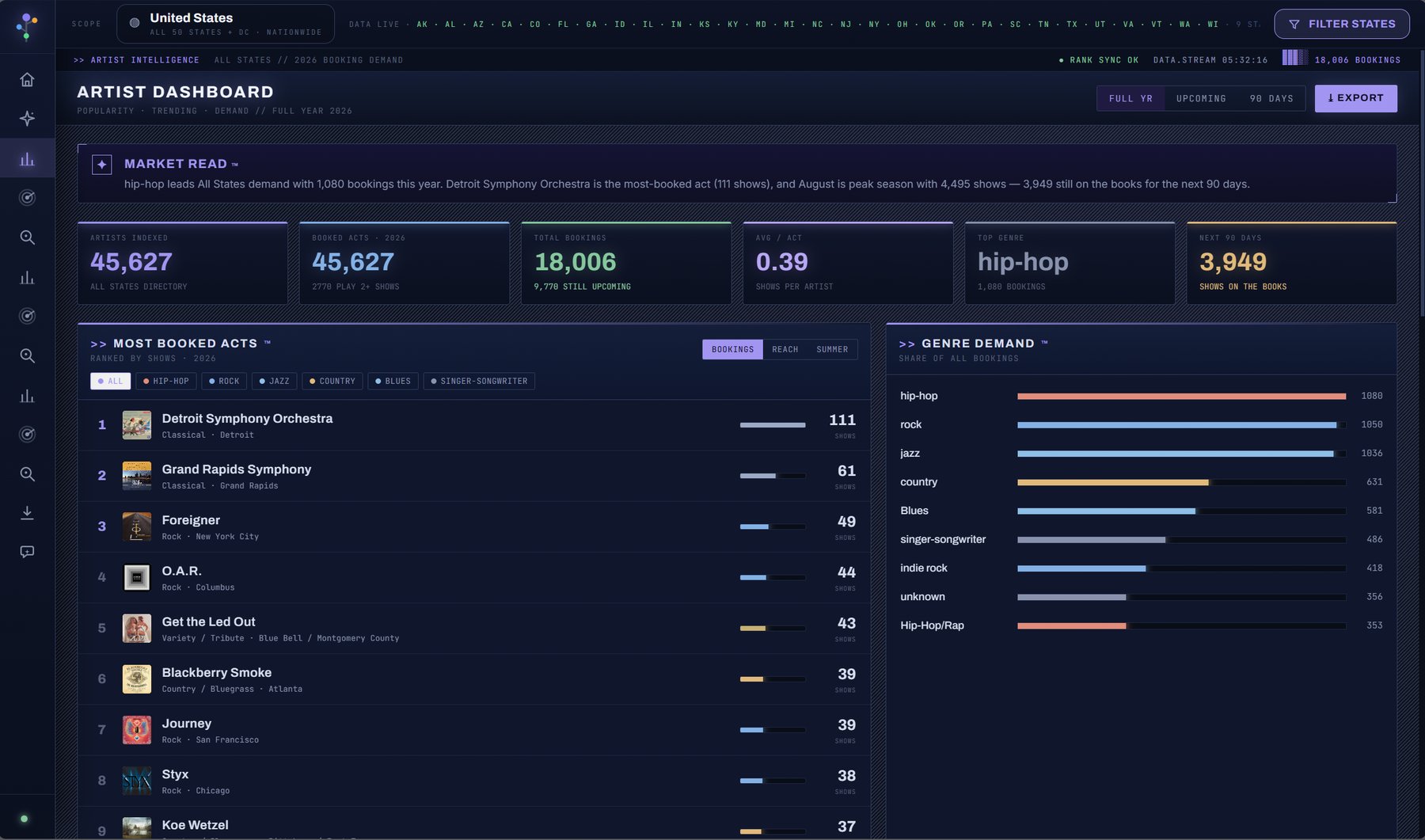Click the green status dot in the sidebar
This screenshot has width=1425, height=840.
(x=24, y=819)
